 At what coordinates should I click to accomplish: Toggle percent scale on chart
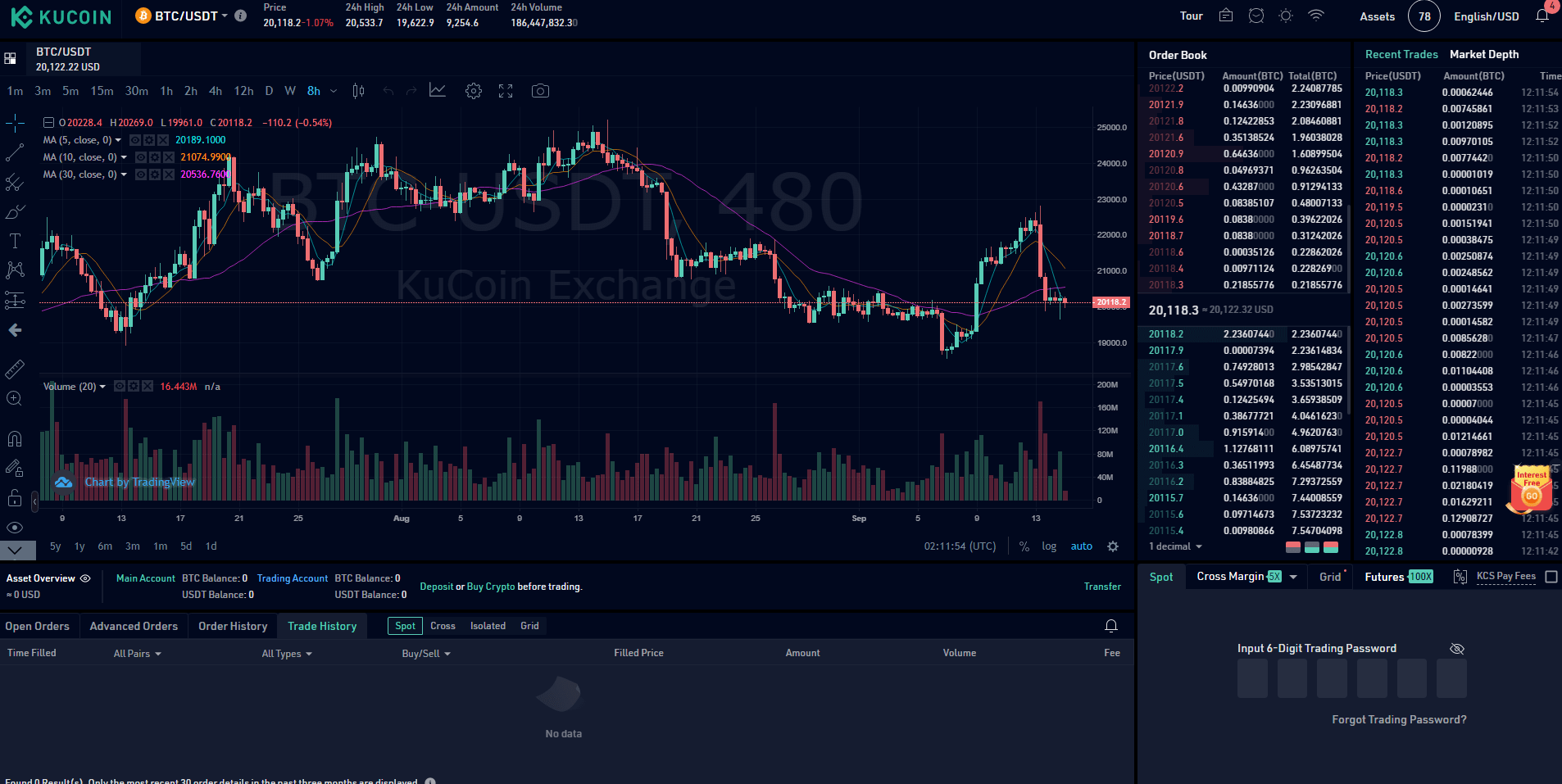tap(1024, 546)
